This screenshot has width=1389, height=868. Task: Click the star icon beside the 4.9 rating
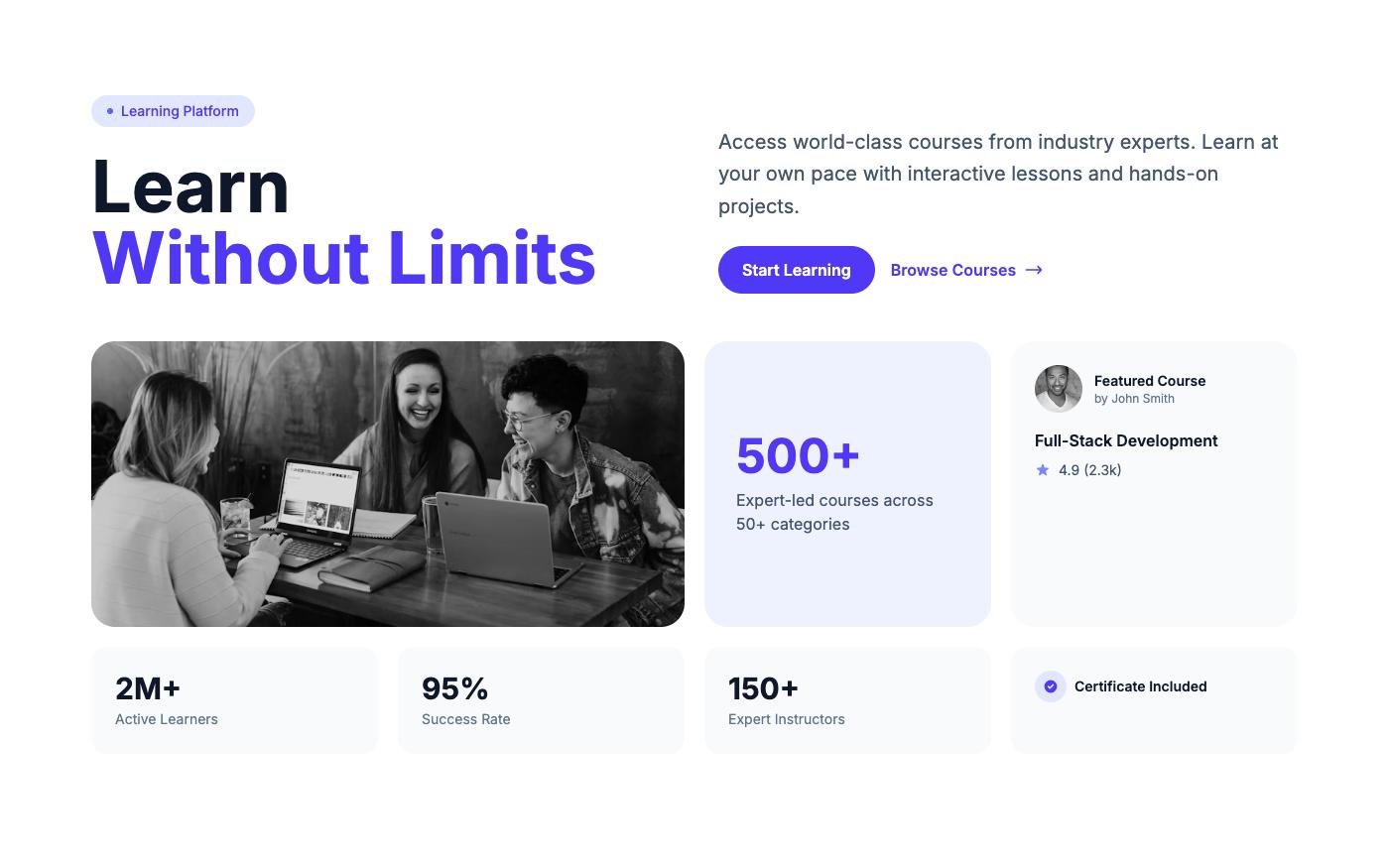(1043, 470)
